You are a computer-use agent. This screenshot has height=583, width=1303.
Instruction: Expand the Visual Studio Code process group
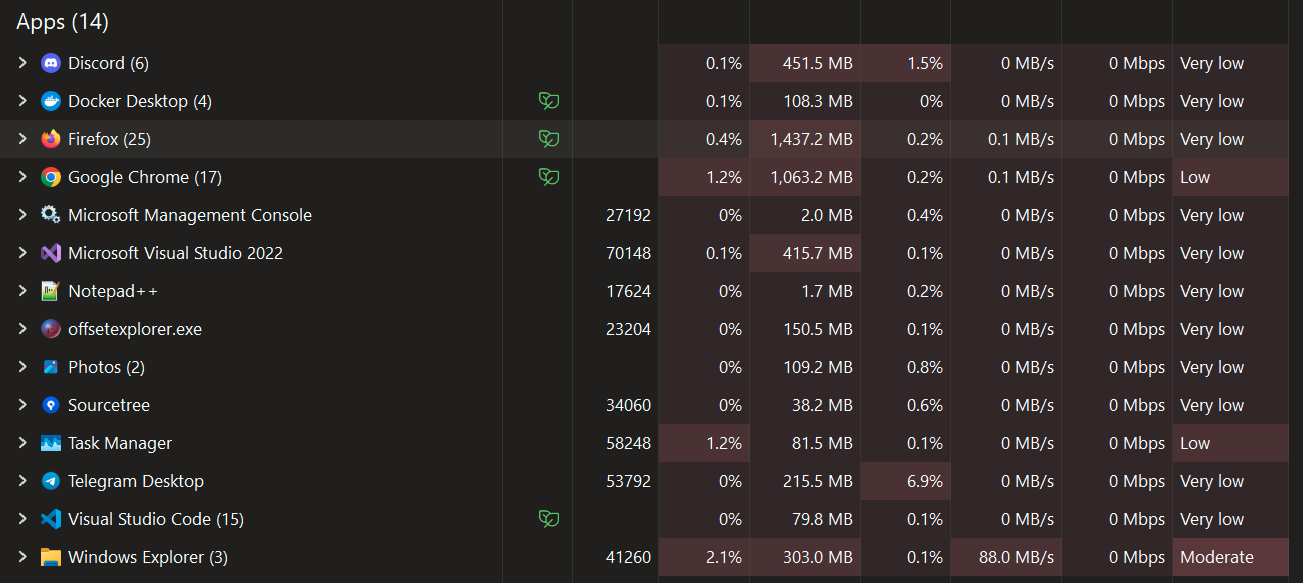click(22, 519)
